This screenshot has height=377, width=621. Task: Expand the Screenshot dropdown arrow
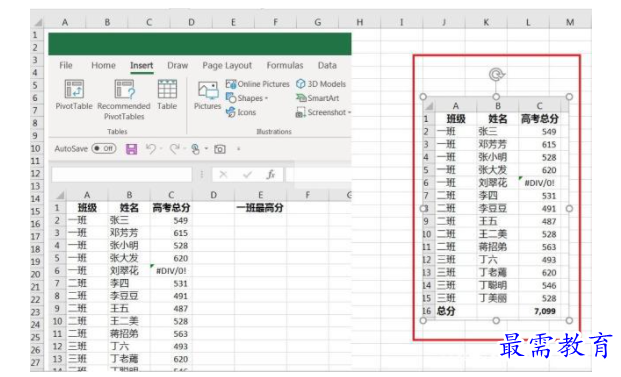coord(349,112)
